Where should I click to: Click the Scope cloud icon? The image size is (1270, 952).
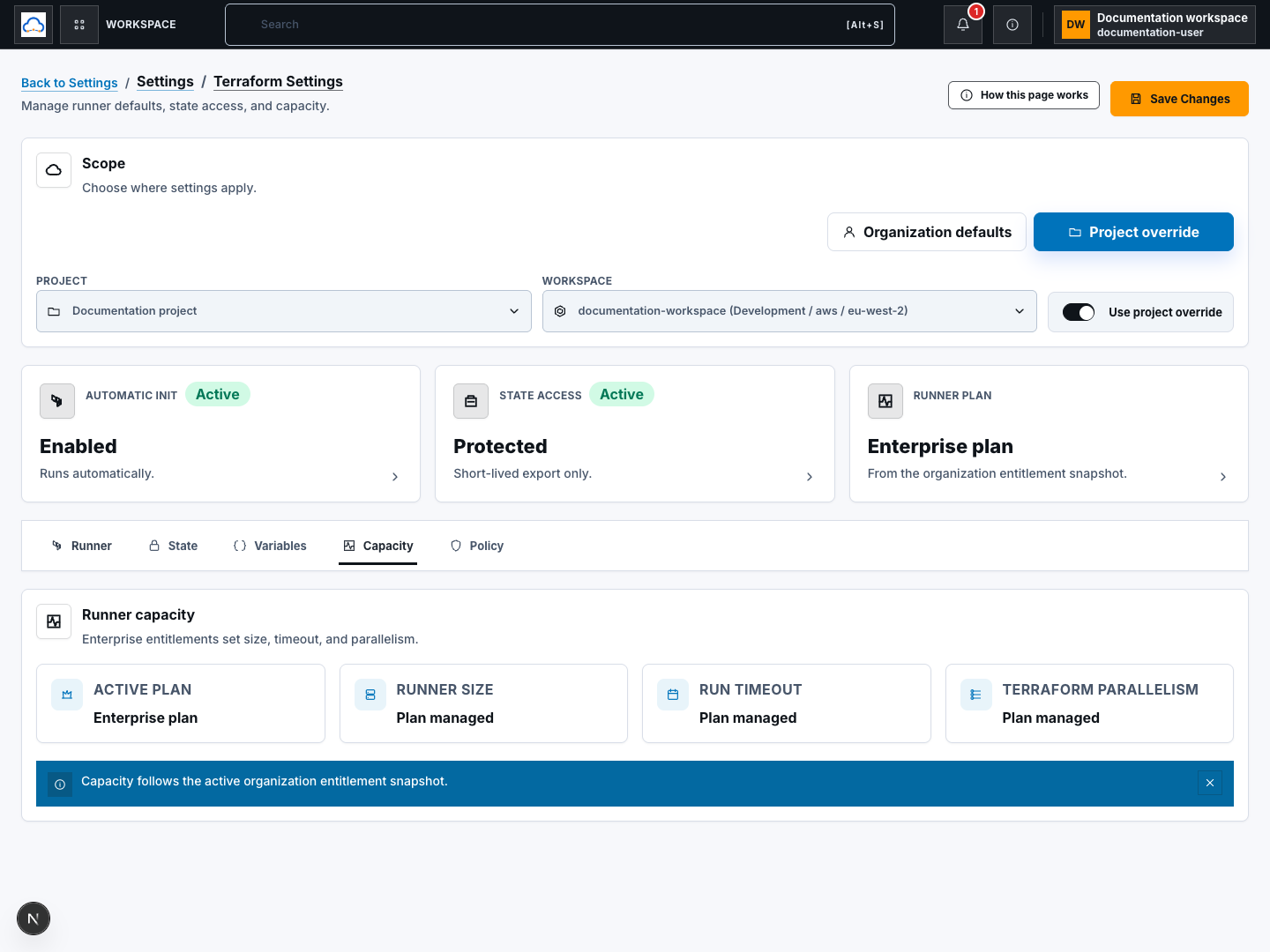[x=54, y=170]
